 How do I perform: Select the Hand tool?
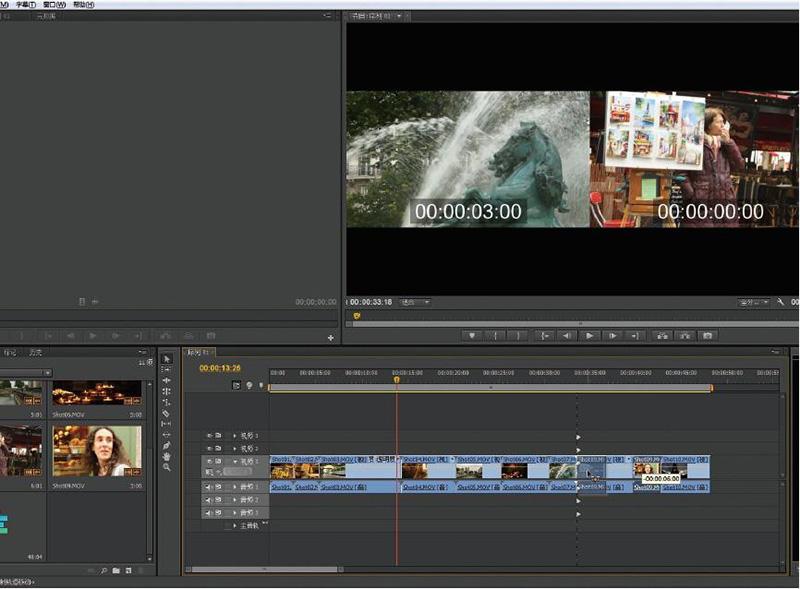point(167,456)
